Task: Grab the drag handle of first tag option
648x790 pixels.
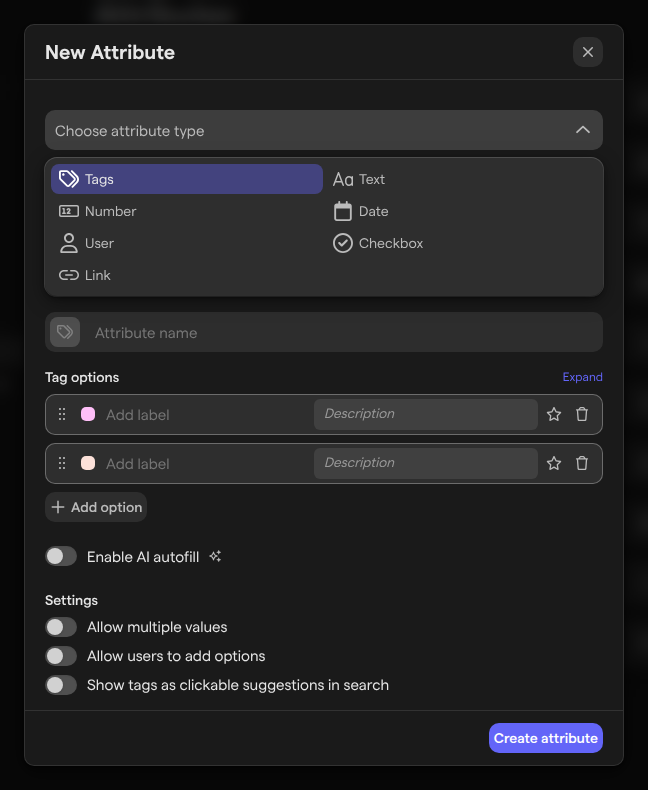Action: point(62,414)
